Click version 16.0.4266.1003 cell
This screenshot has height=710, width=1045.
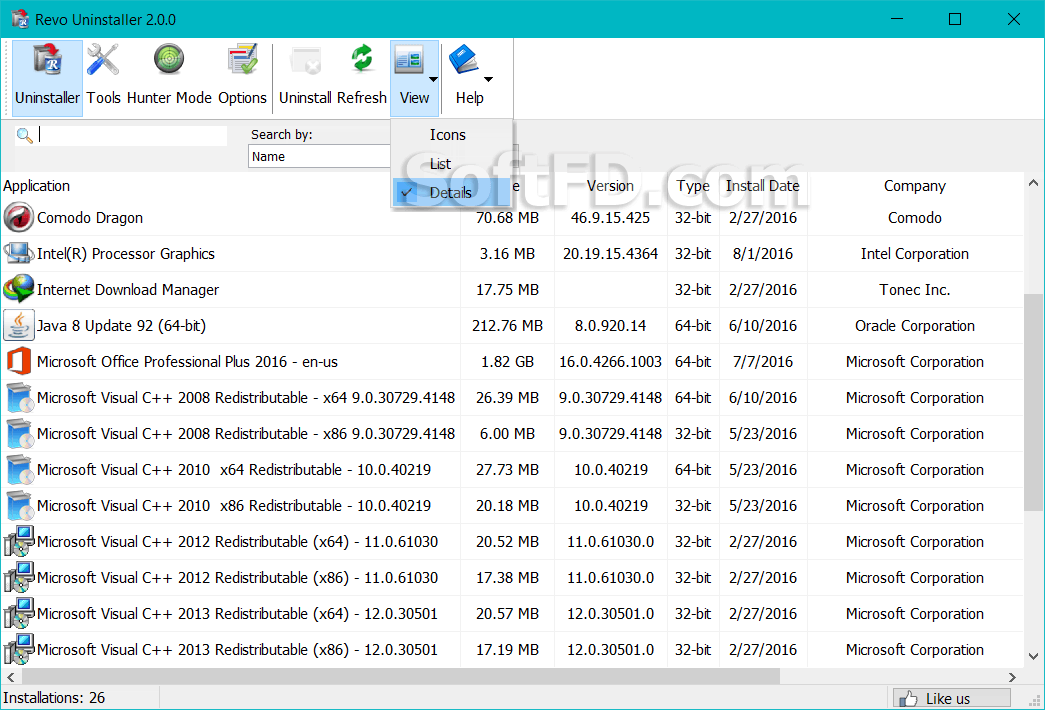610,362
